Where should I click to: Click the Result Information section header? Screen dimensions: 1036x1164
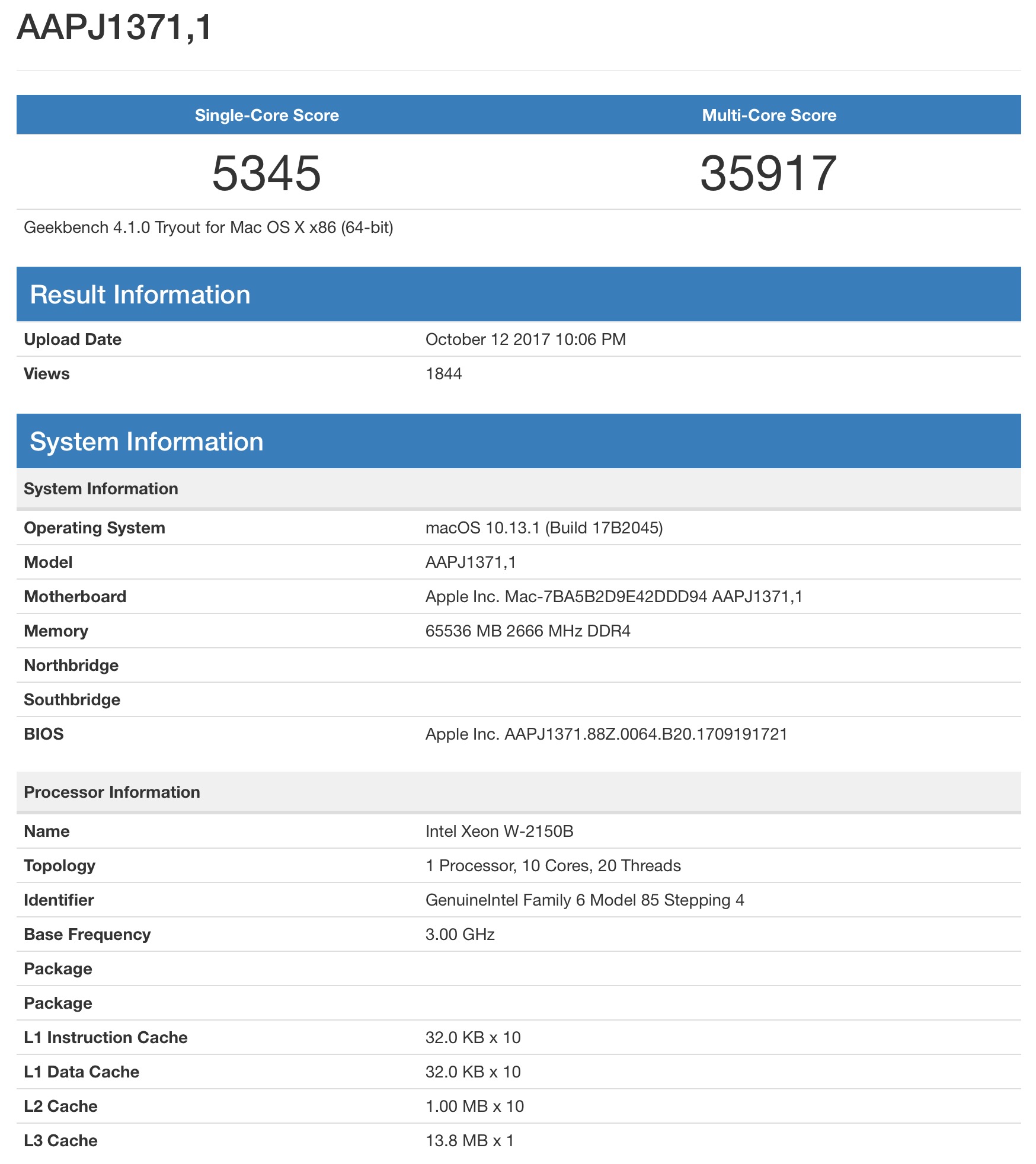coord(140,295)
